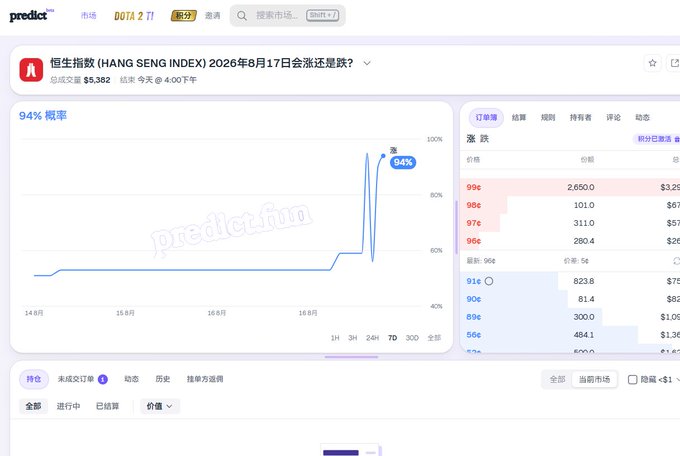Viewport: 680px width, 456px height.
Task: Open the 动态 tab in bottom panel
Action: (x=131, y=379)
